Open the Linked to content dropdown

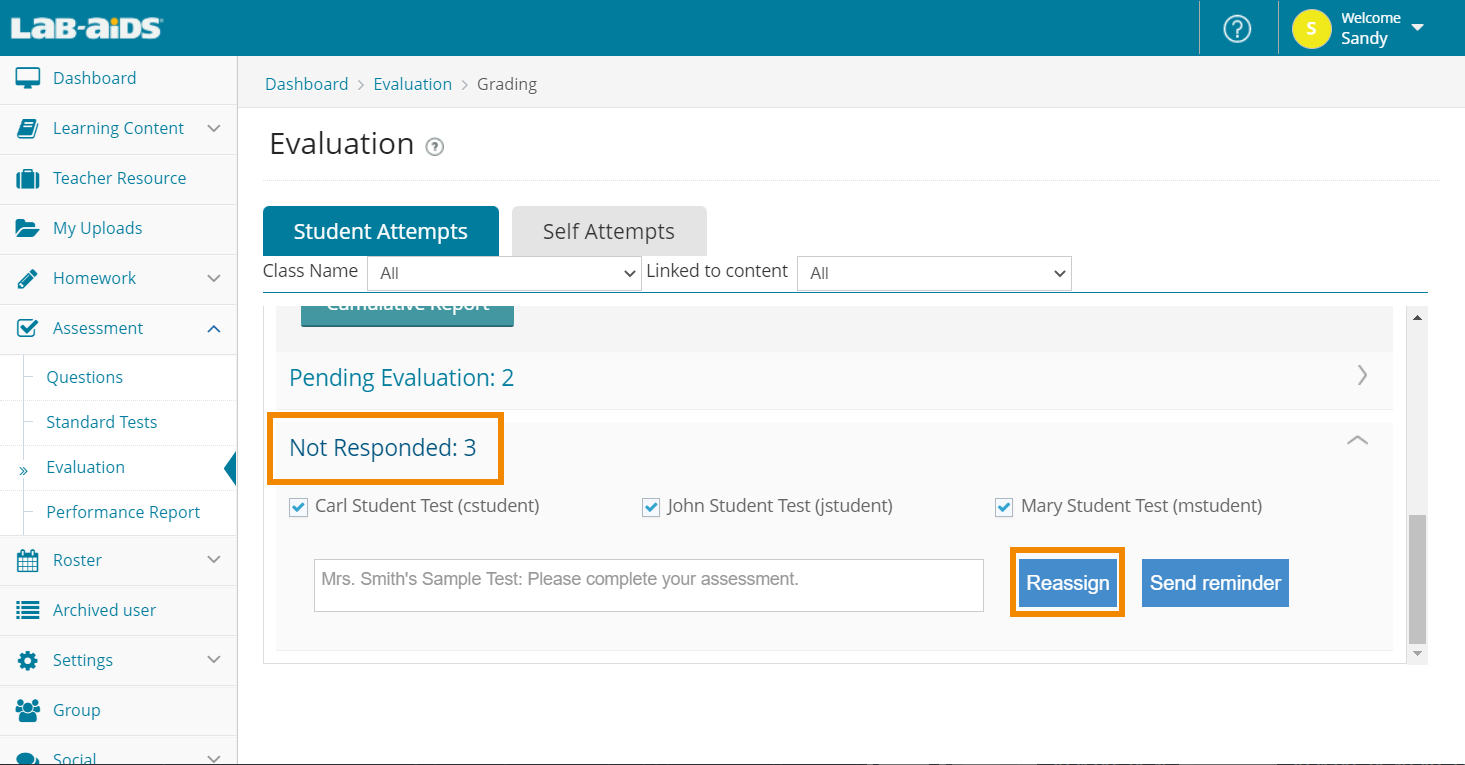pos(933,273)
